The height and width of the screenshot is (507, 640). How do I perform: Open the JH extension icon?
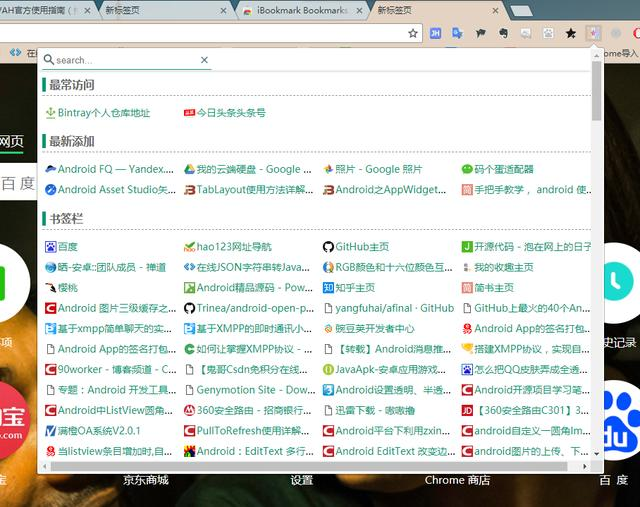click(435, 33)
